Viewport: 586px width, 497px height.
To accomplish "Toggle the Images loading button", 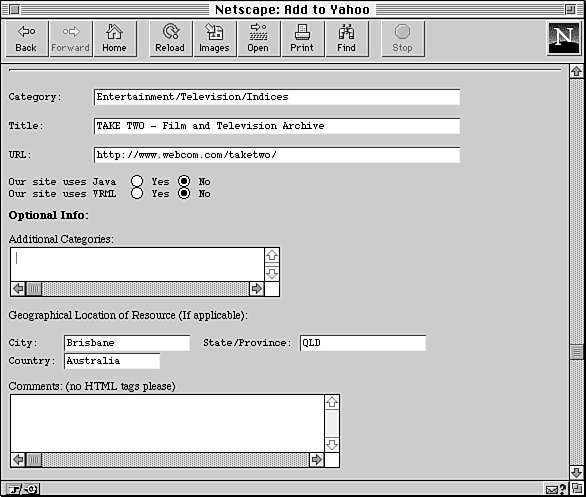I will click(215, 39).
